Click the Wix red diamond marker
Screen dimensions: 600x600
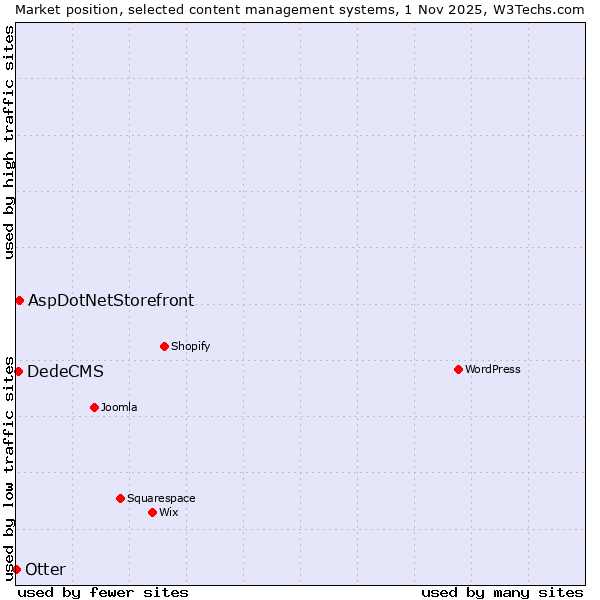[x=152, y=512]
